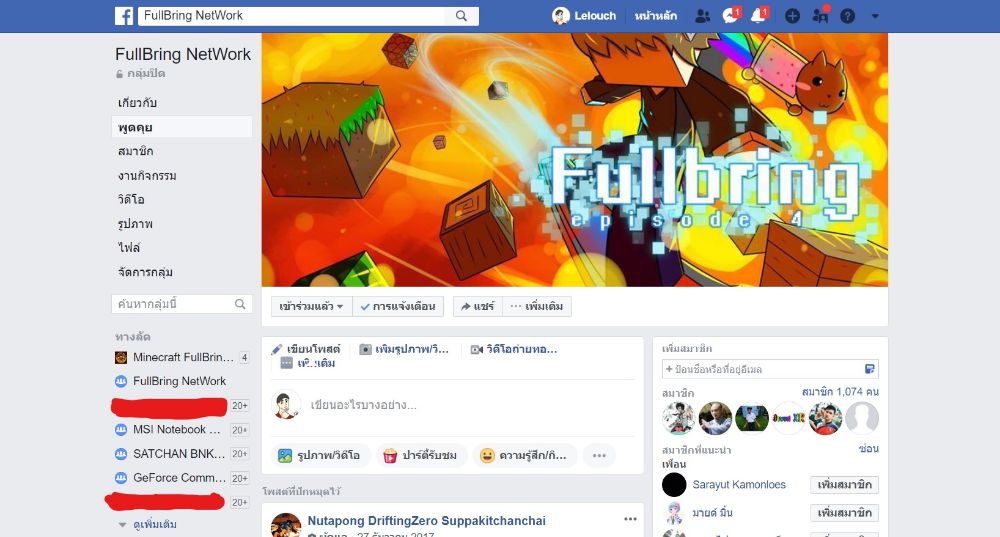Screen dimensions: 1000x537
Task: Click the search magnifier in top bar
Action: 461,16
